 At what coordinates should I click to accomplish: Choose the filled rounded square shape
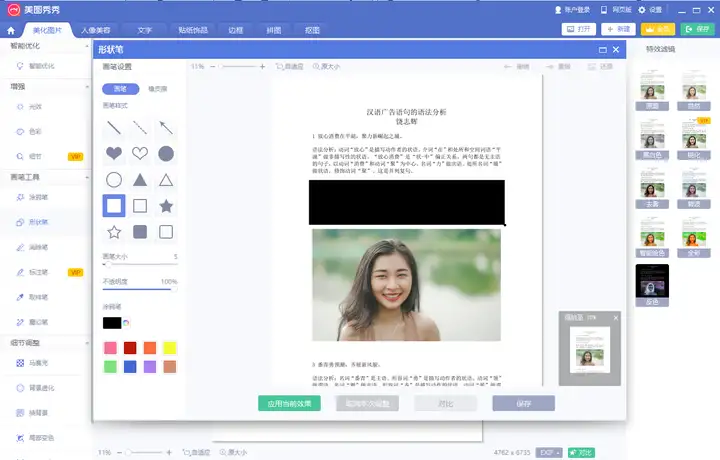click(x=140, y=232)
